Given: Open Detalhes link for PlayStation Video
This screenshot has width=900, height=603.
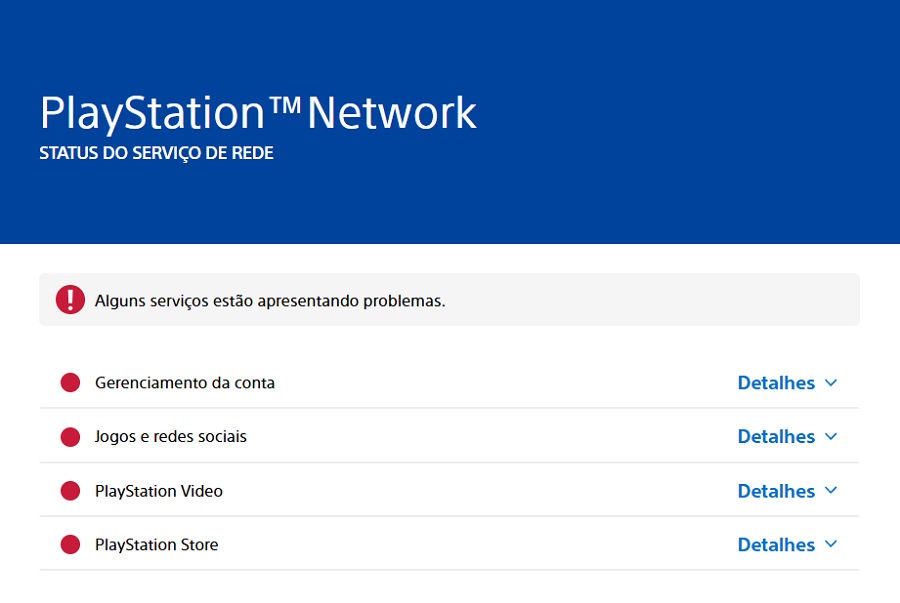Looking at the screenshot, I should (x=776, y=491).
